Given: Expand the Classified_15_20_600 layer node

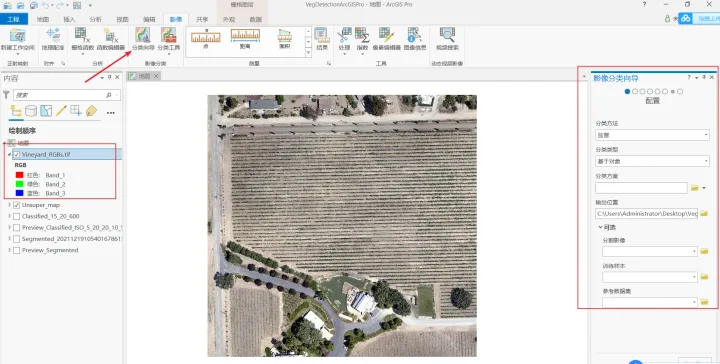Looking at the screenshot, I should coord(9,216).
